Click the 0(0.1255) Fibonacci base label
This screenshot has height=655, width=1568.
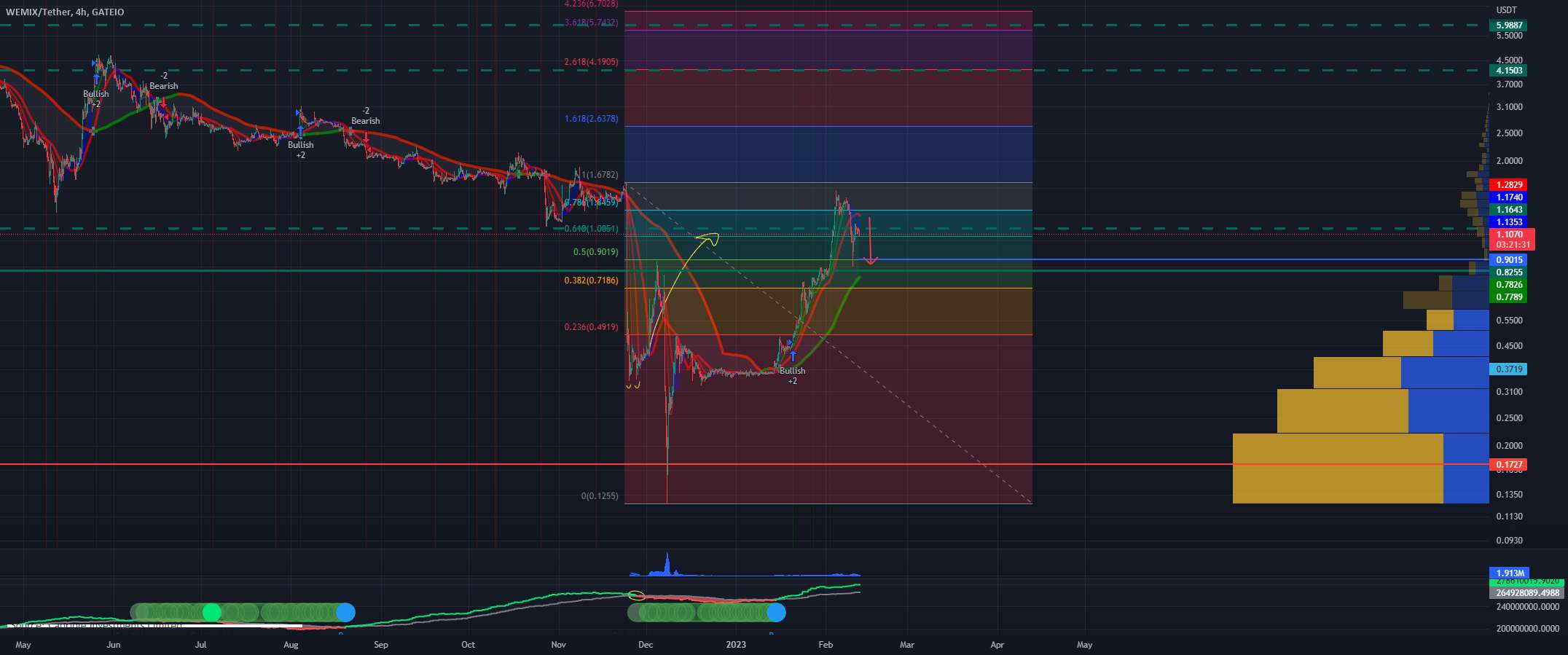[599, 496]
